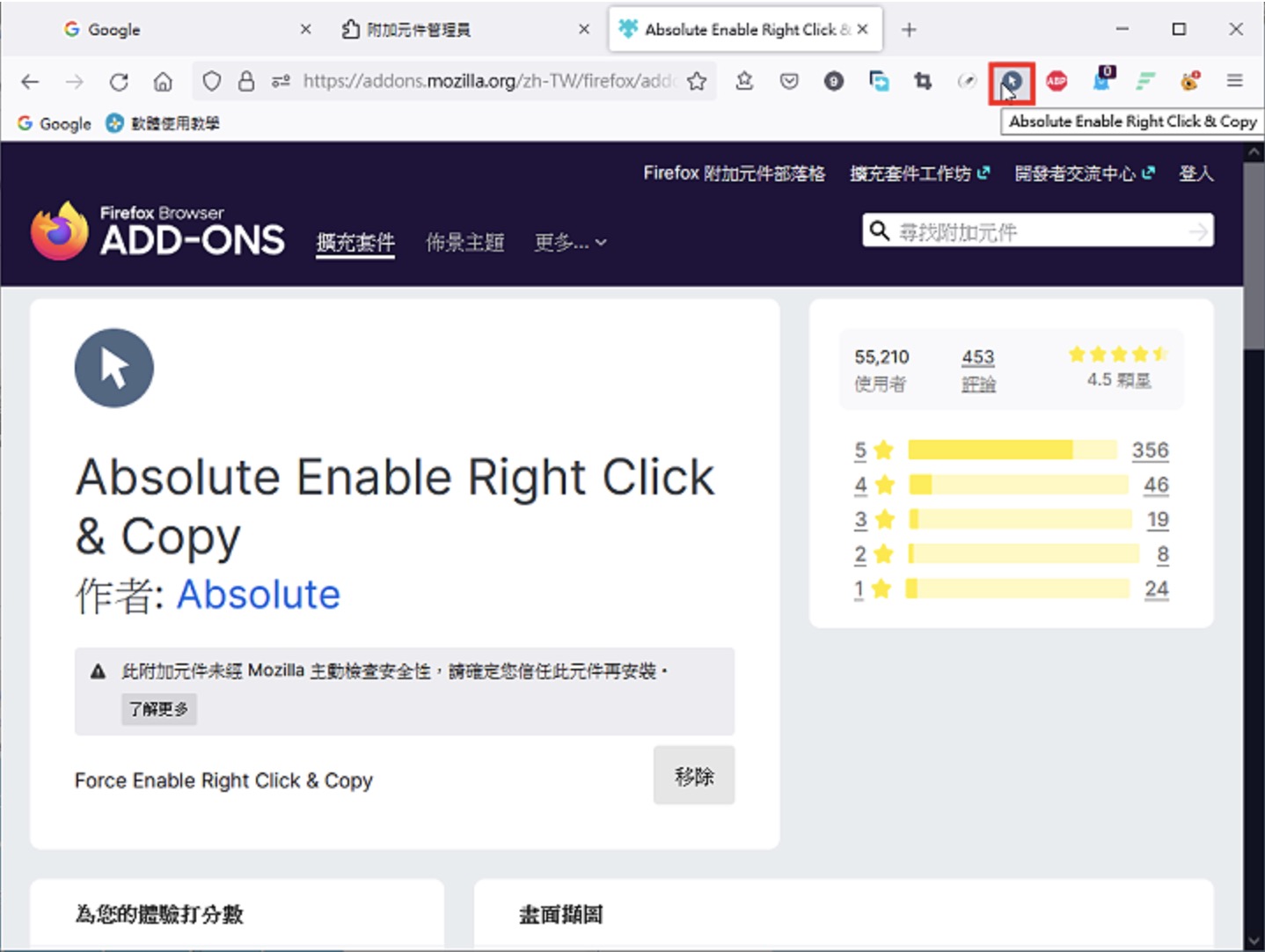Open the Firefox 附加元件部落格 link
Image resolution: width=1265 pixels, height=952 pixels.
point(734,173)
